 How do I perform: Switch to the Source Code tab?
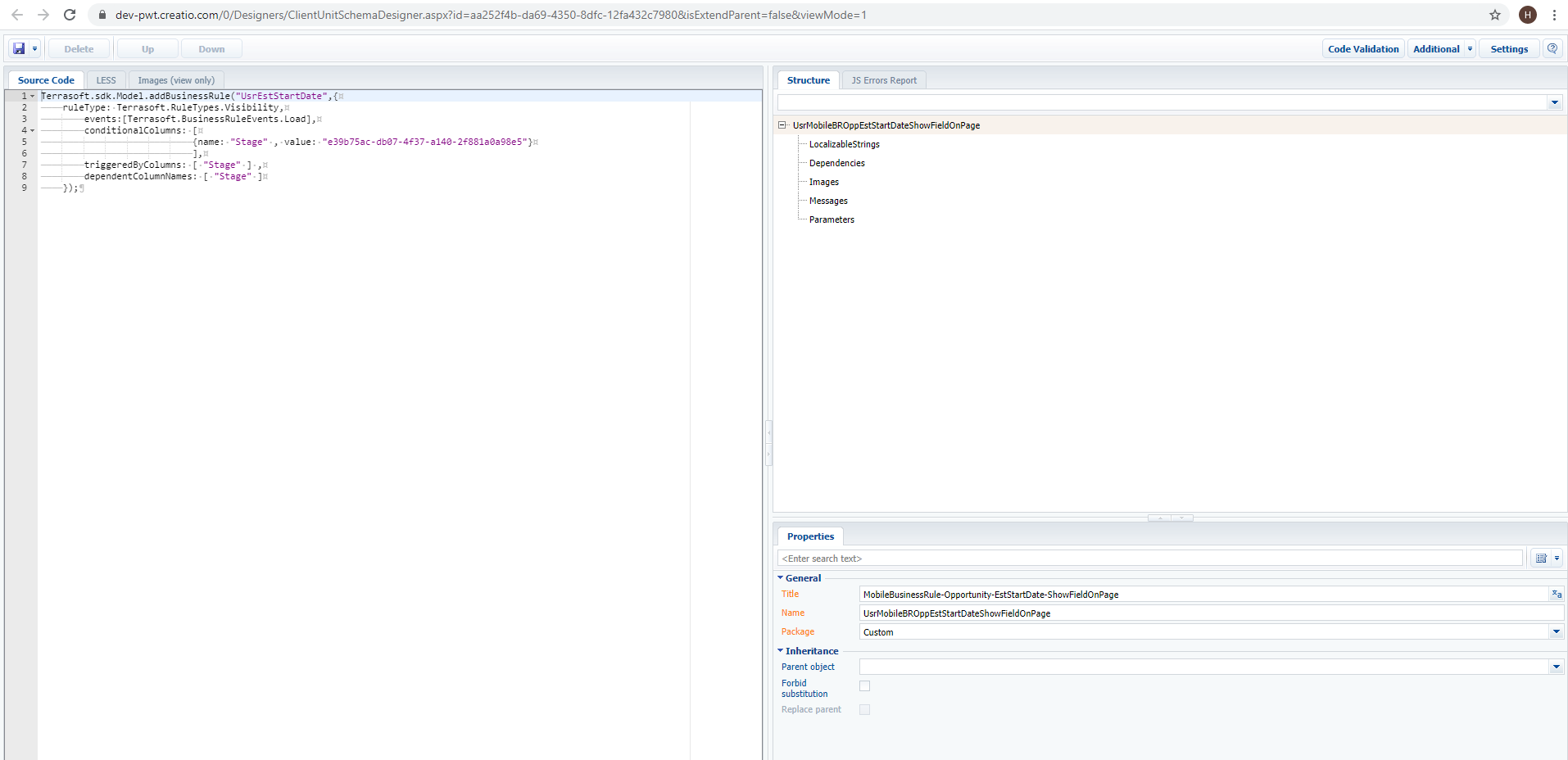46,80
